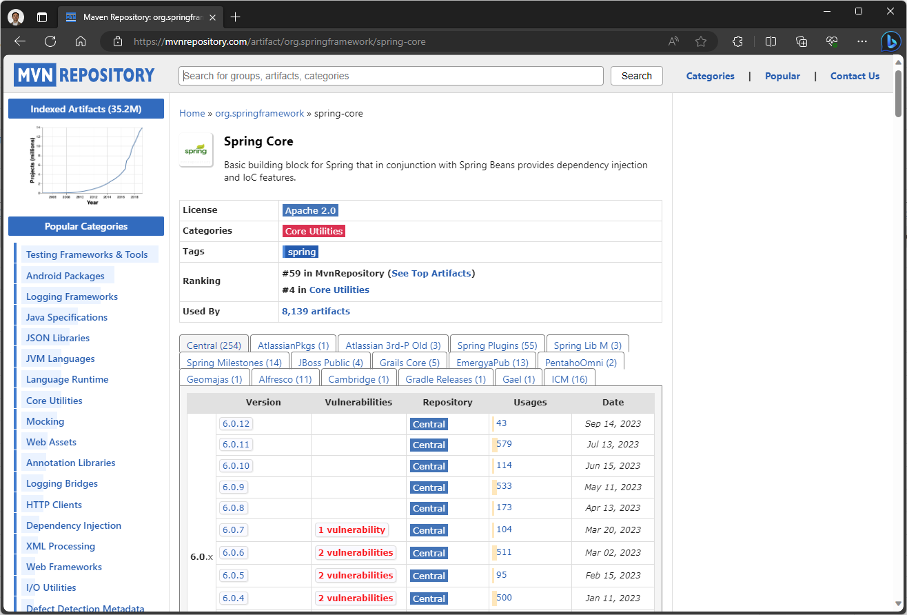Image resolution: width=908 pixels, height=616 pixels.
Task: Open XML Processing category
Action: [60, 546]
